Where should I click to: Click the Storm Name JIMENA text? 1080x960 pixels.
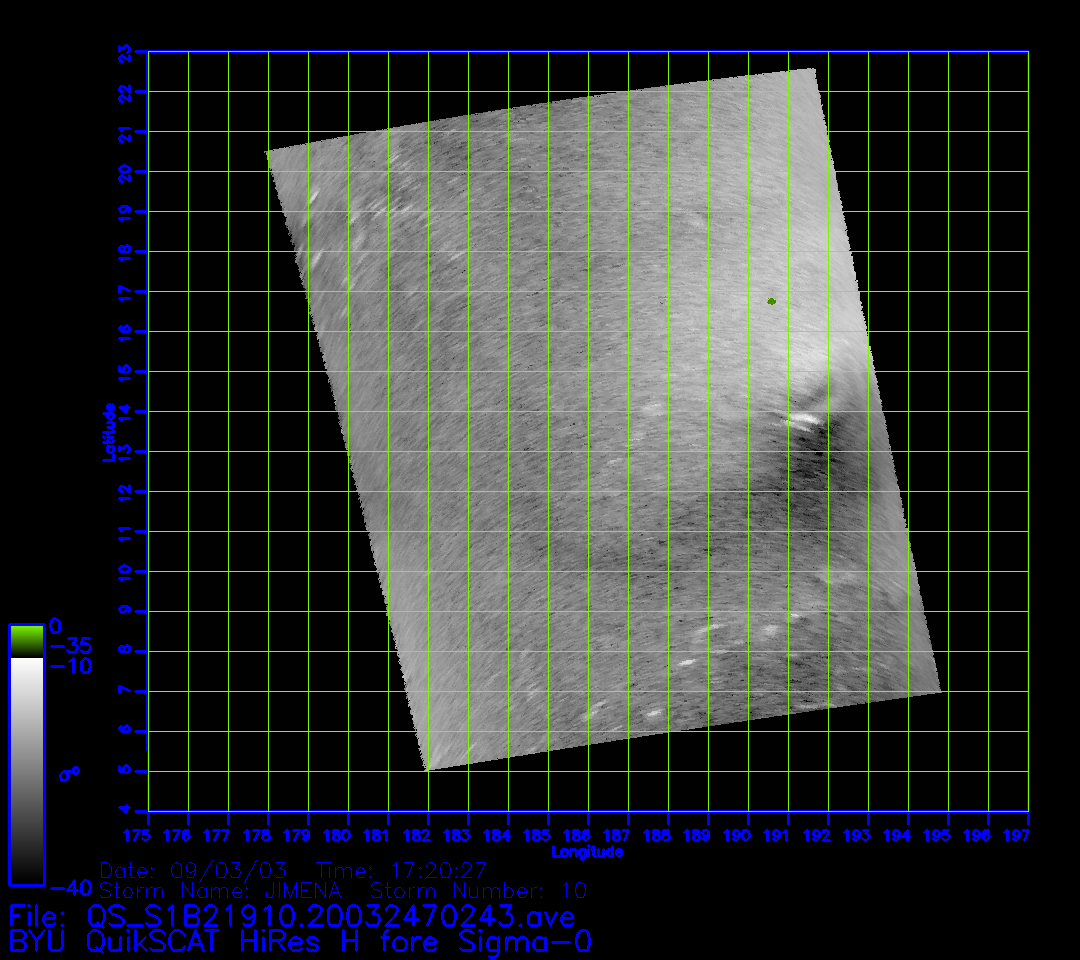(x=220, y=890)
